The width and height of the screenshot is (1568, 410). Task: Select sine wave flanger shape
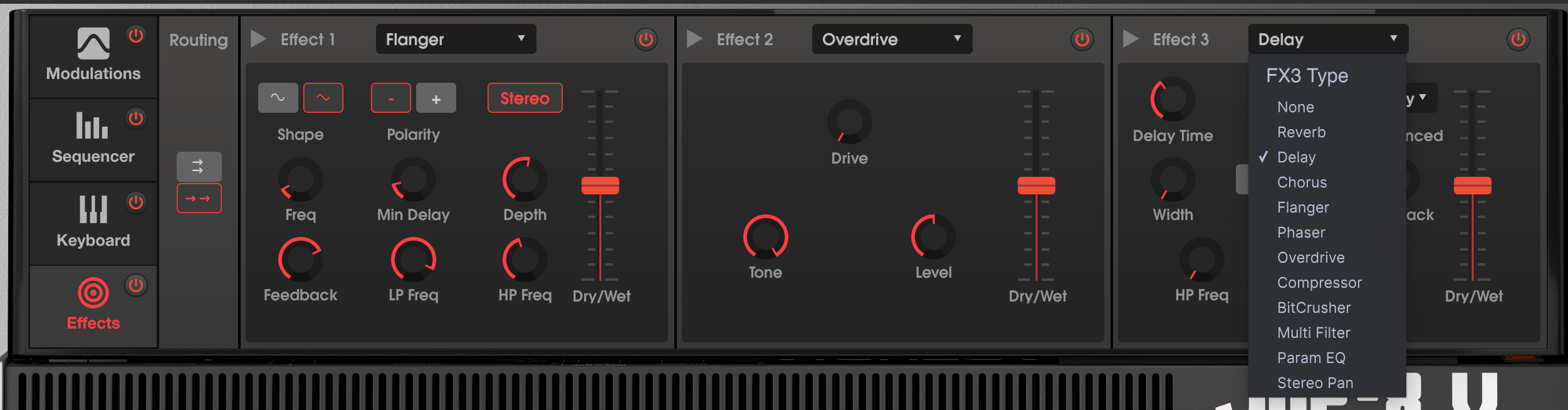click(278, 98)
